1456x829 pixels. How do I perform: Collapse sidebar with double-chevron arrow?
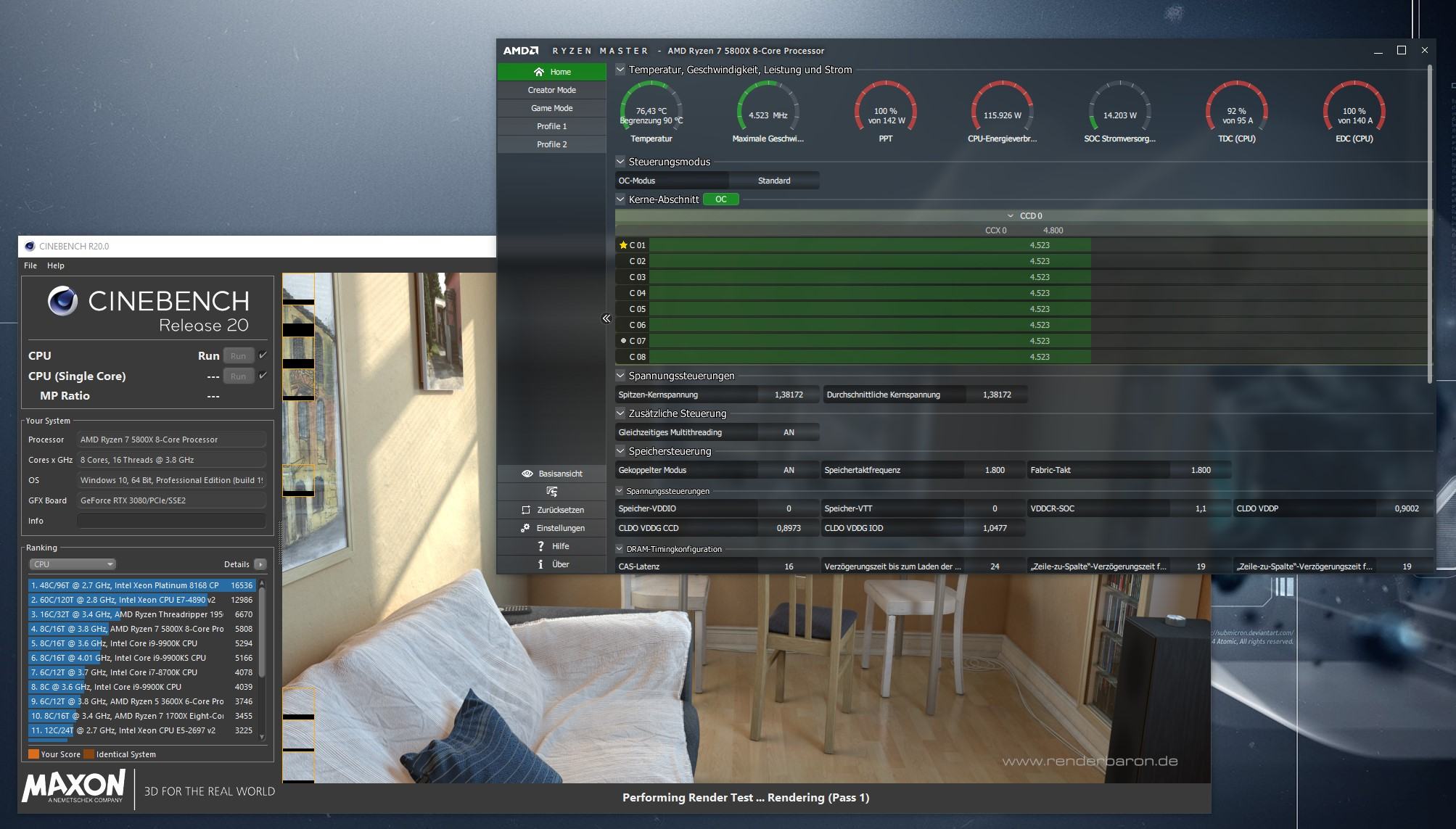pos(606,318)
